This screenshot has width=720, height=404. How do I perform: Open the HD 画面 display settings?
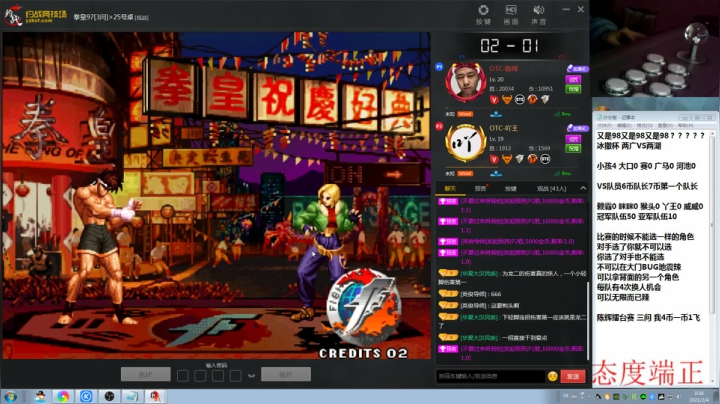pos(511,15)
